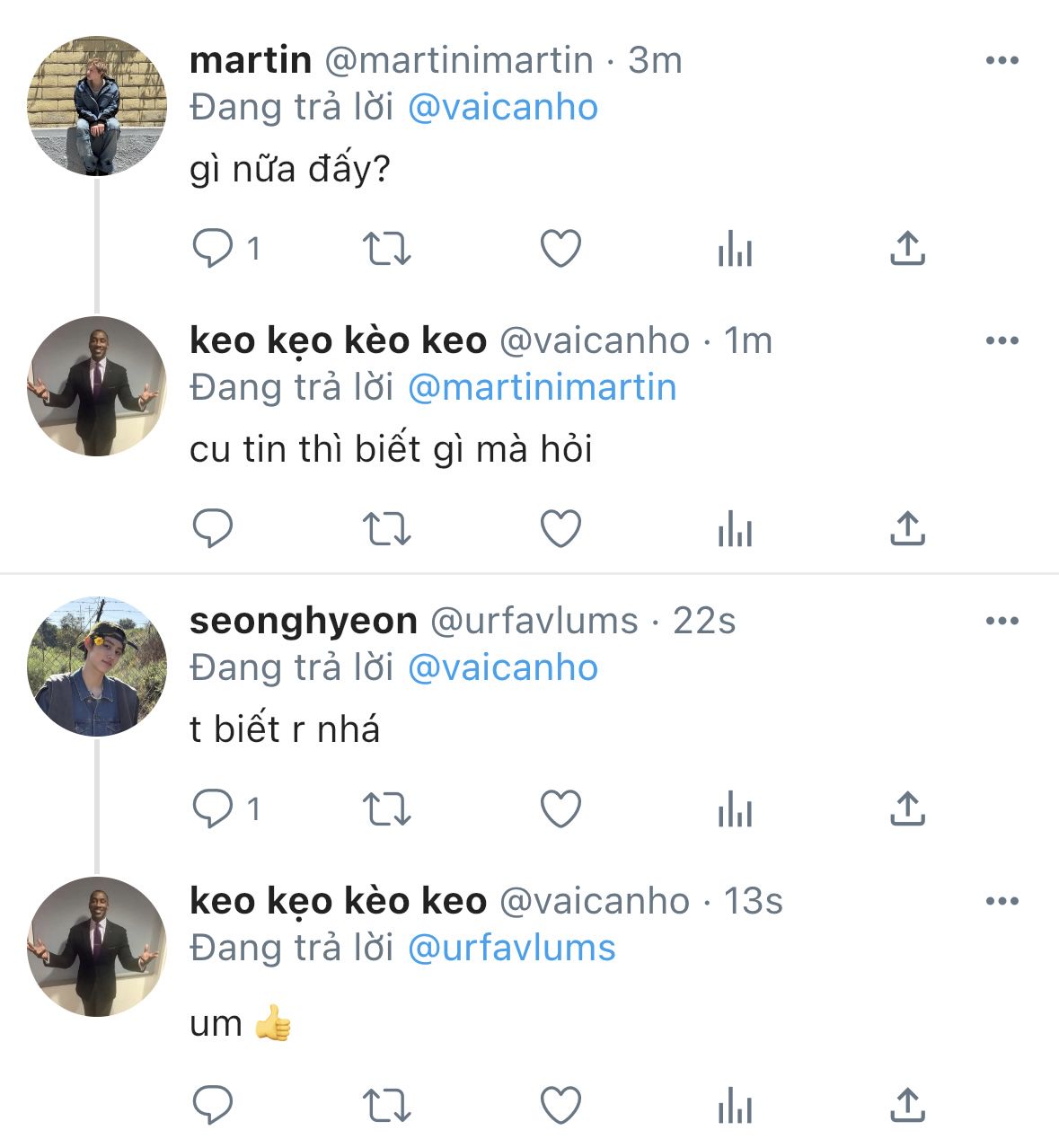Like the "cu tin thì biết gì mà hỏi" tweet

coord(560,529)
